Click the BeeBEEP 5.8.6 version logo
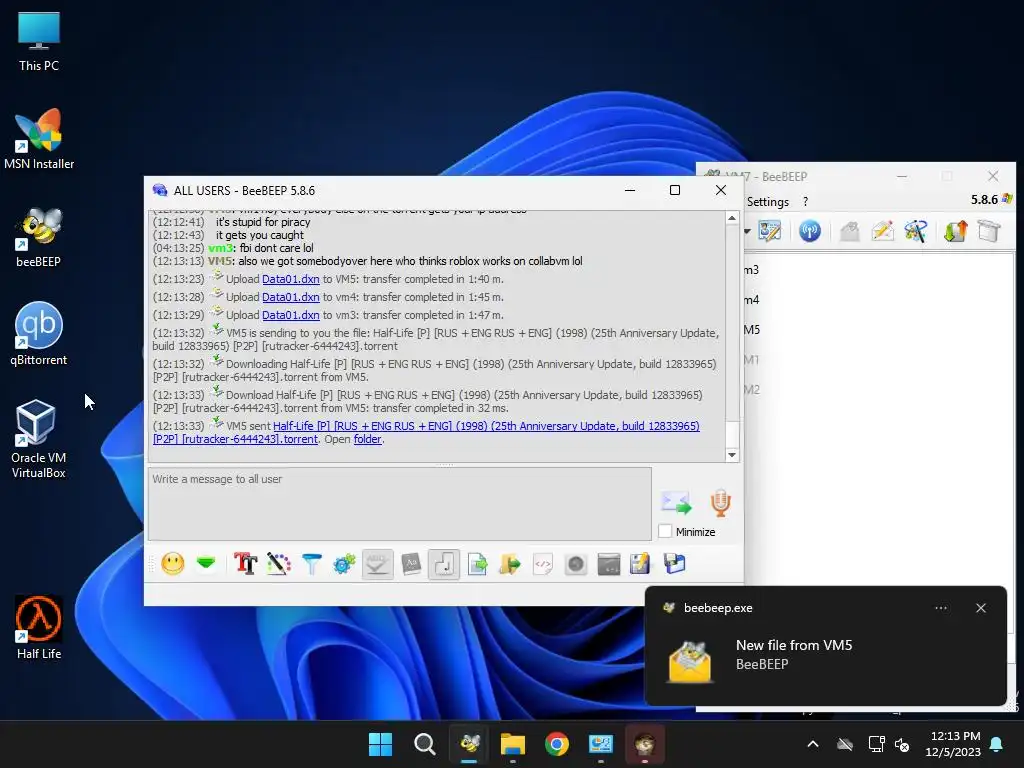Viewport: 1024px width, 768px height. click(991, 199)
